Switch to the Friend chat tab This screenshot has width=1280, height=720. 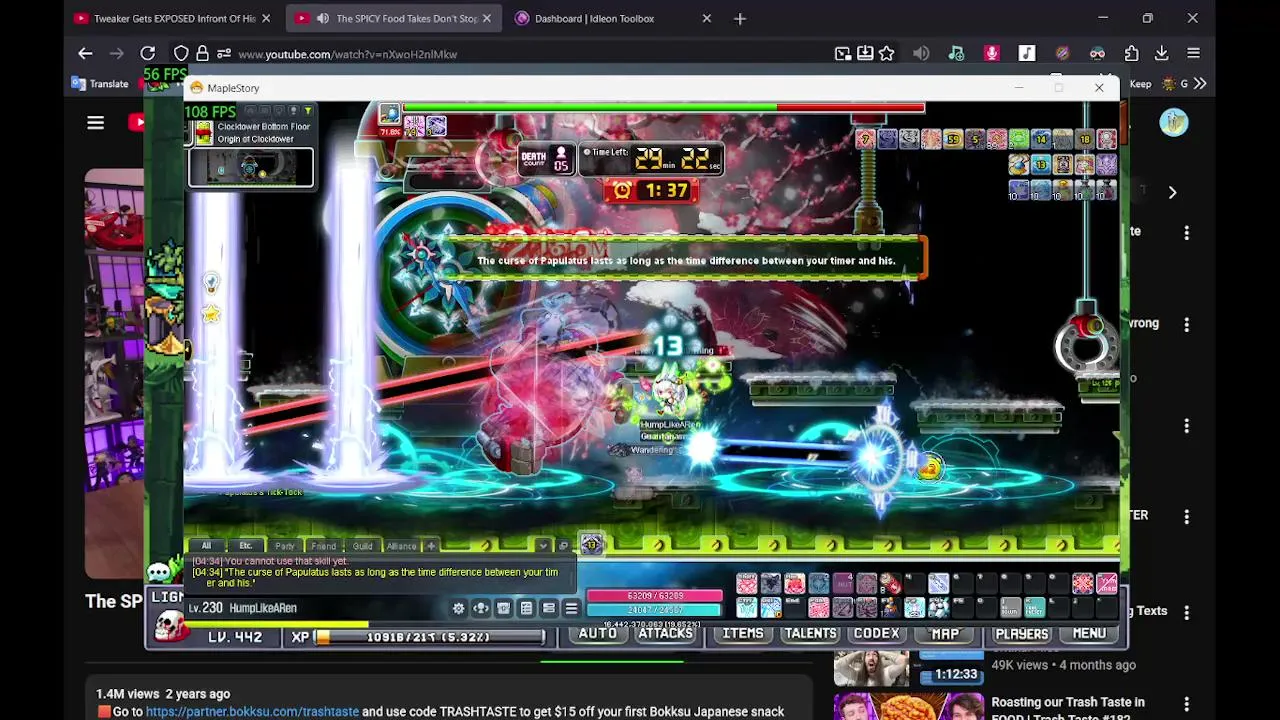(323, 546)
